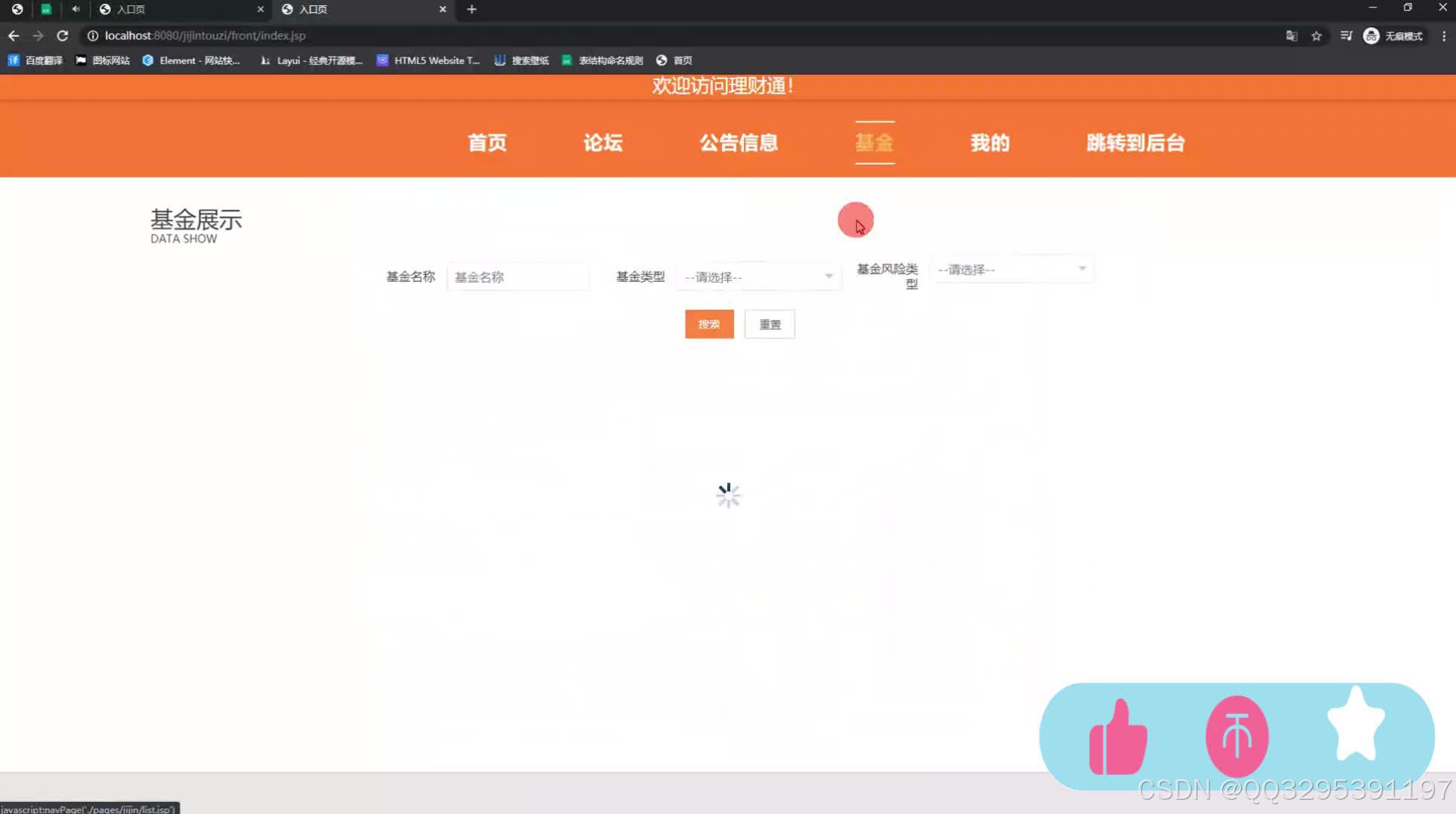This screenshot has height=814, width=1456.
Task: Click the site info icon in address bar
Action: [x=93, y=35]
